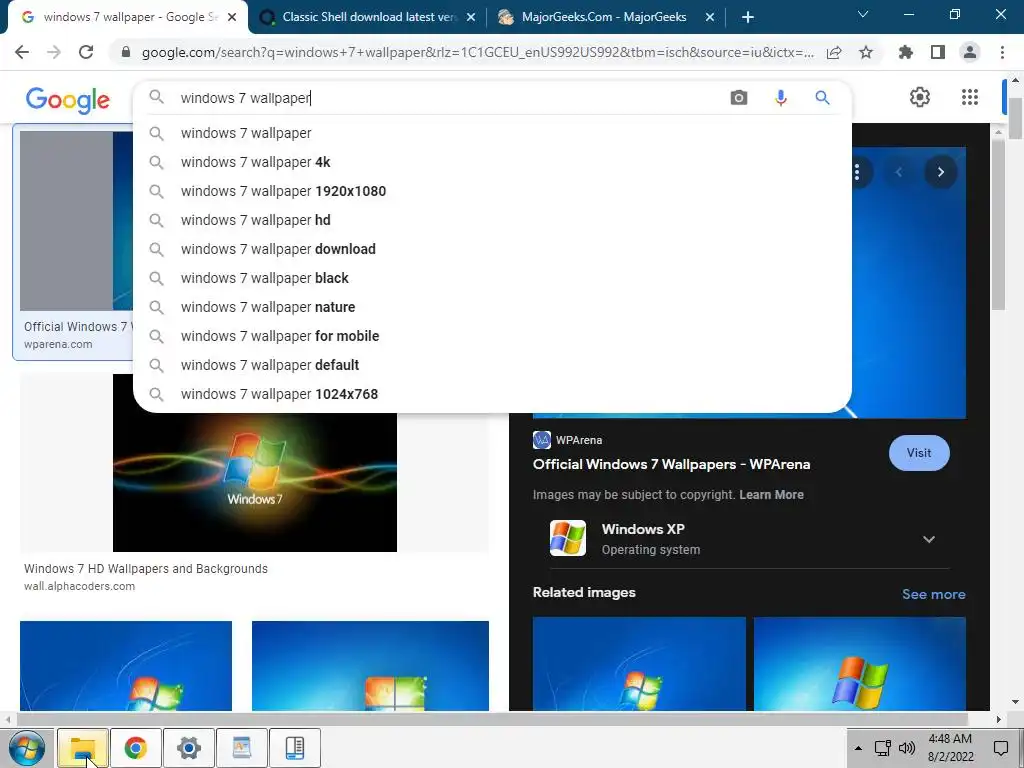
Task: Click the preview panel vertical scrollbar
Action: click(999, 225)
